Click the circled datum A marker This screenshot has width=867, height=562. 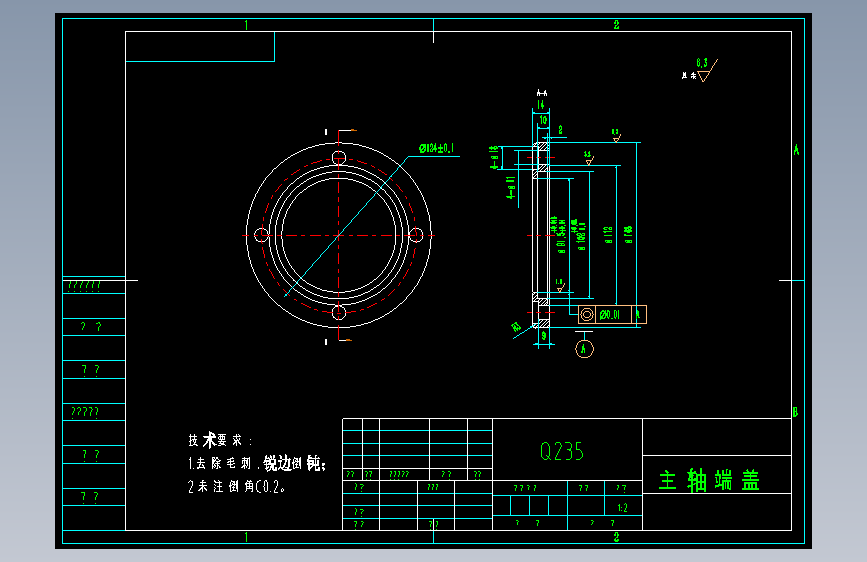pos(584,348)
